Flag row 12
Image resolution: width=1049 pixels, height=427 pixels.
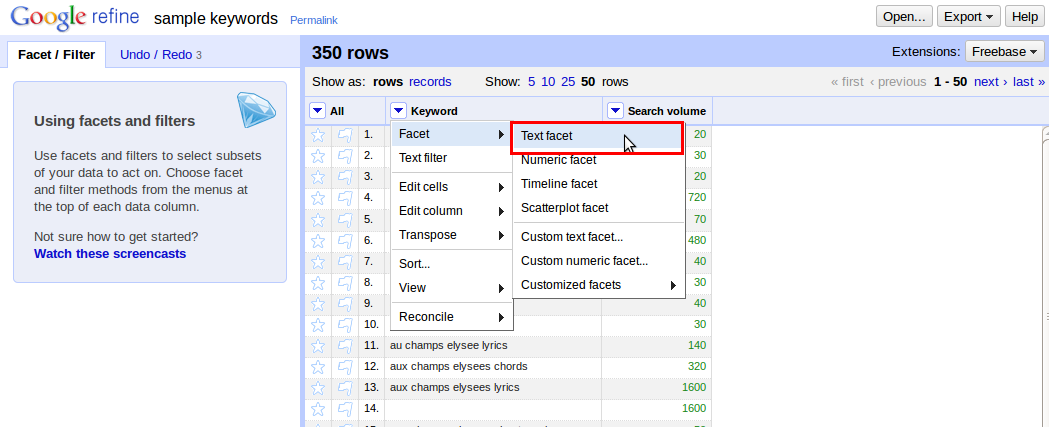pyautogui.click(x=345, y=367)
